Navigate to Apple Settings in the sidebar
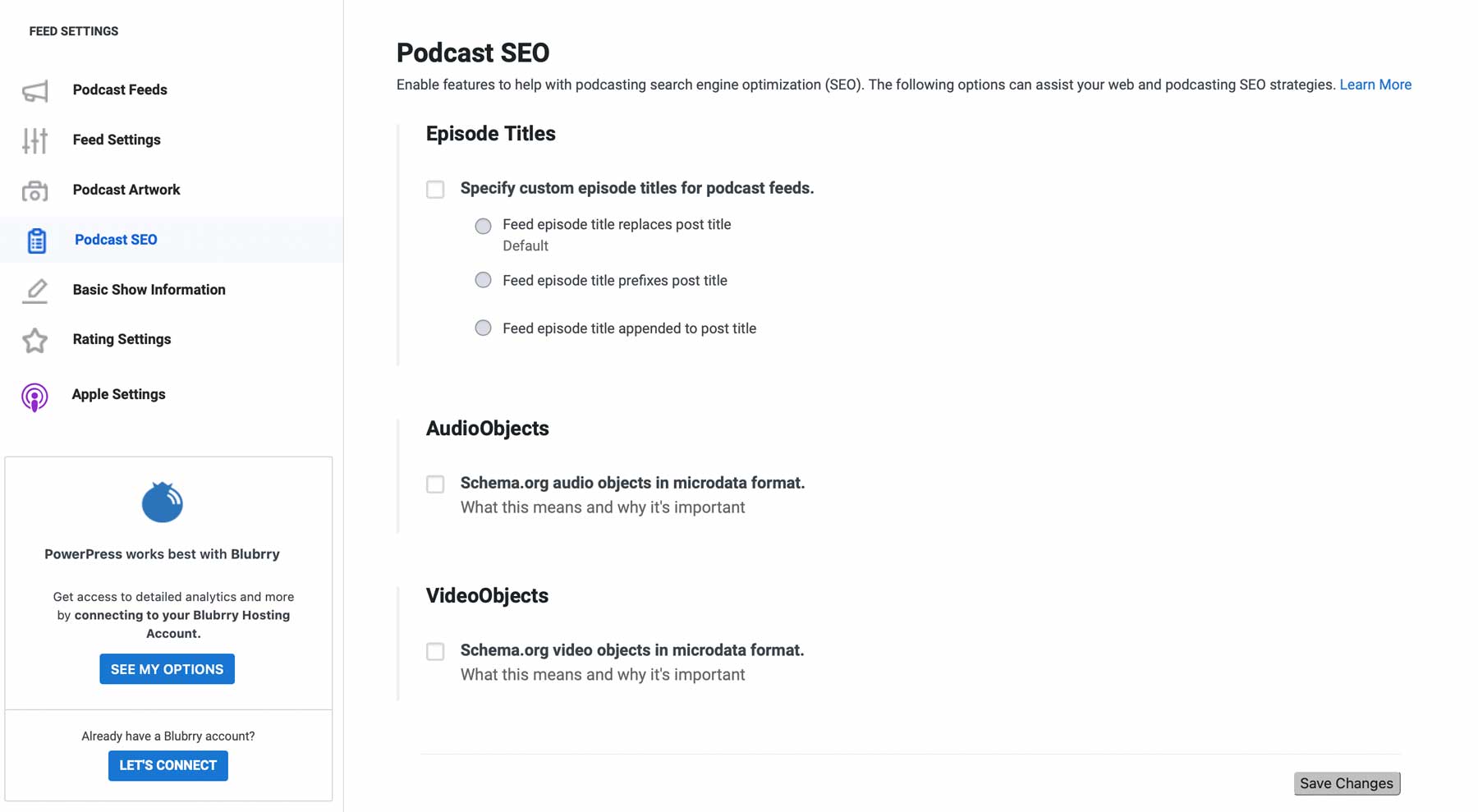 click(118, 395)
